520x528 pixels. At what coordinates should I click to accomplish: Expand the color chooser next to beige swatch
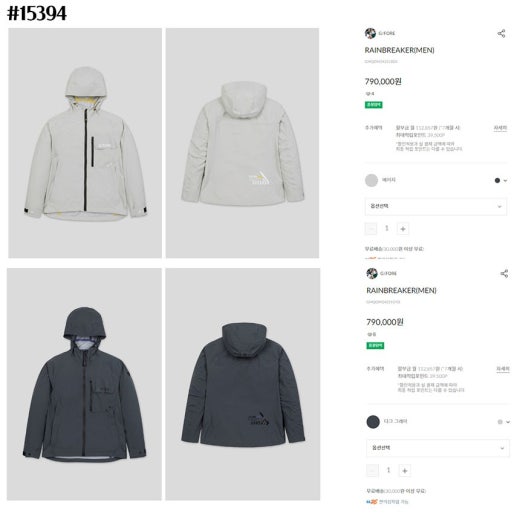(x=501, y=180)
